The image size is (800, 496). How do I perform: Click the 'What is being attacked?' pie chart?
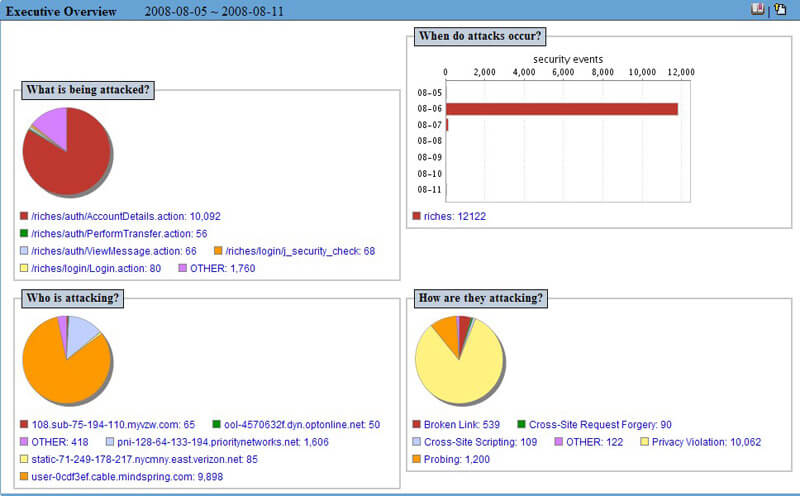point(67,152)
